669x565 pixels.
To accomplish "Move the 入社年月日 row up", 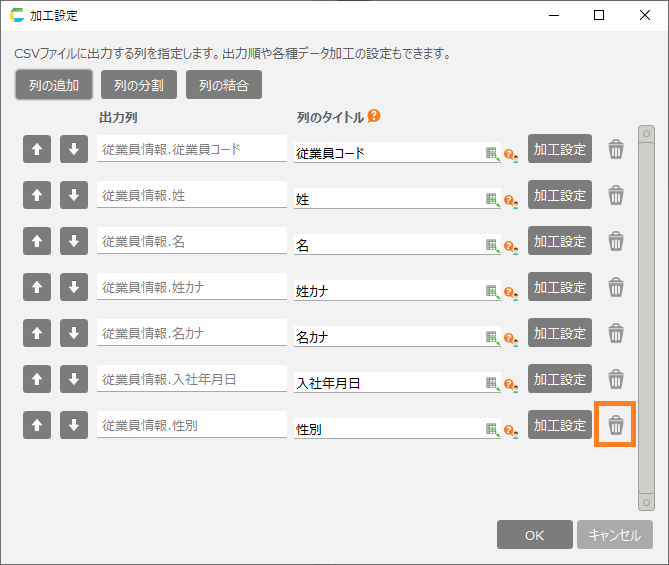I will tap(36, 380).
